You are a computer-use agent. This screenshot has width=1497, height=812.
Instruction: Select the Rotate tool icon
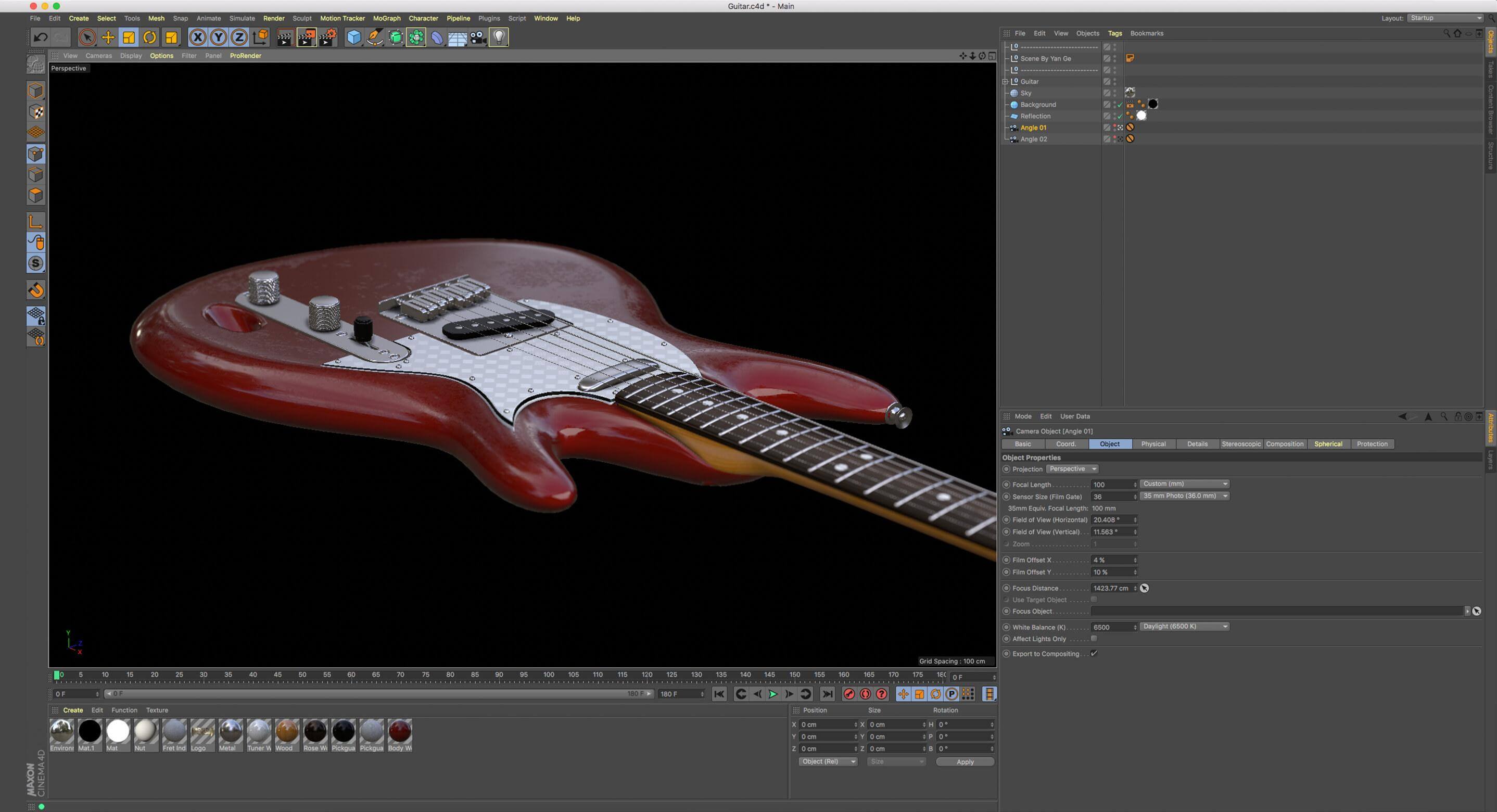click(x=150, y=38)
